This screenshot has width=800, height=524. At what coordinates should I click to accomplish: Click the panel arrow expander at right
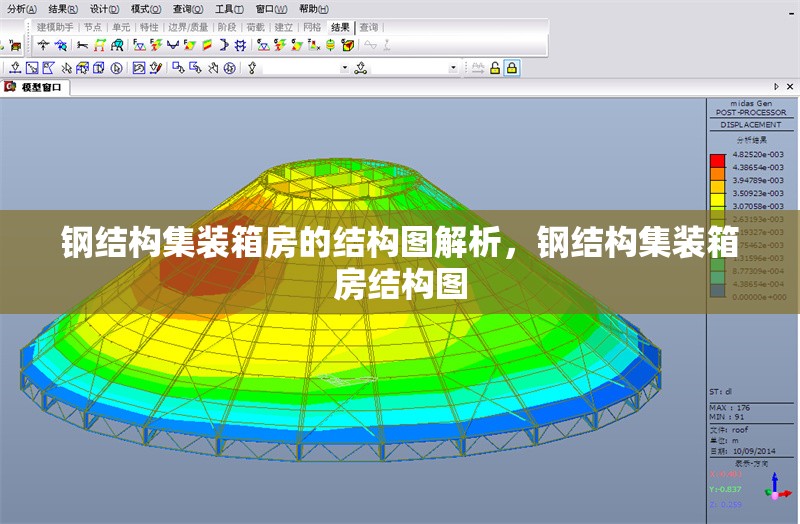tap(777, 87)
